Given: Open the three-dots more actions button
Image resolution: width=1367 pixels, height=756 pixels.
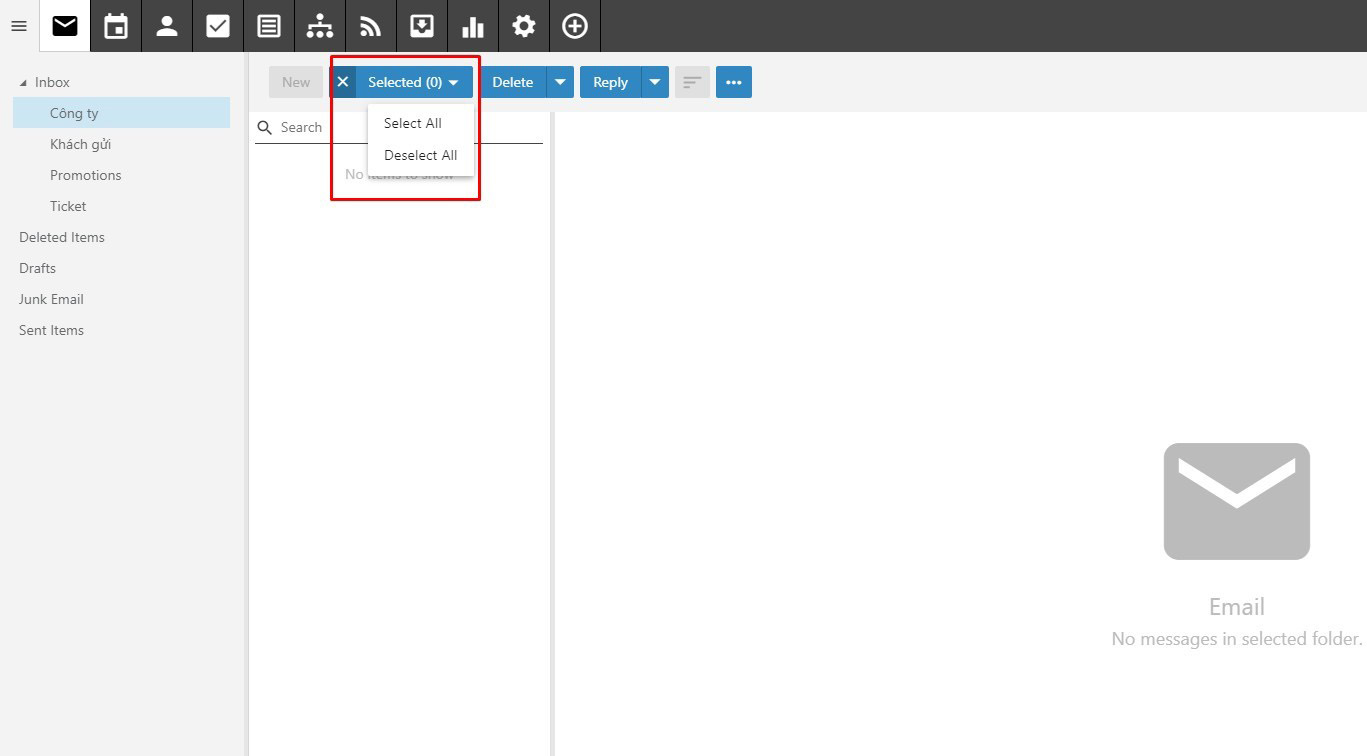Looking at the screenshot, I should click(734, 82).
